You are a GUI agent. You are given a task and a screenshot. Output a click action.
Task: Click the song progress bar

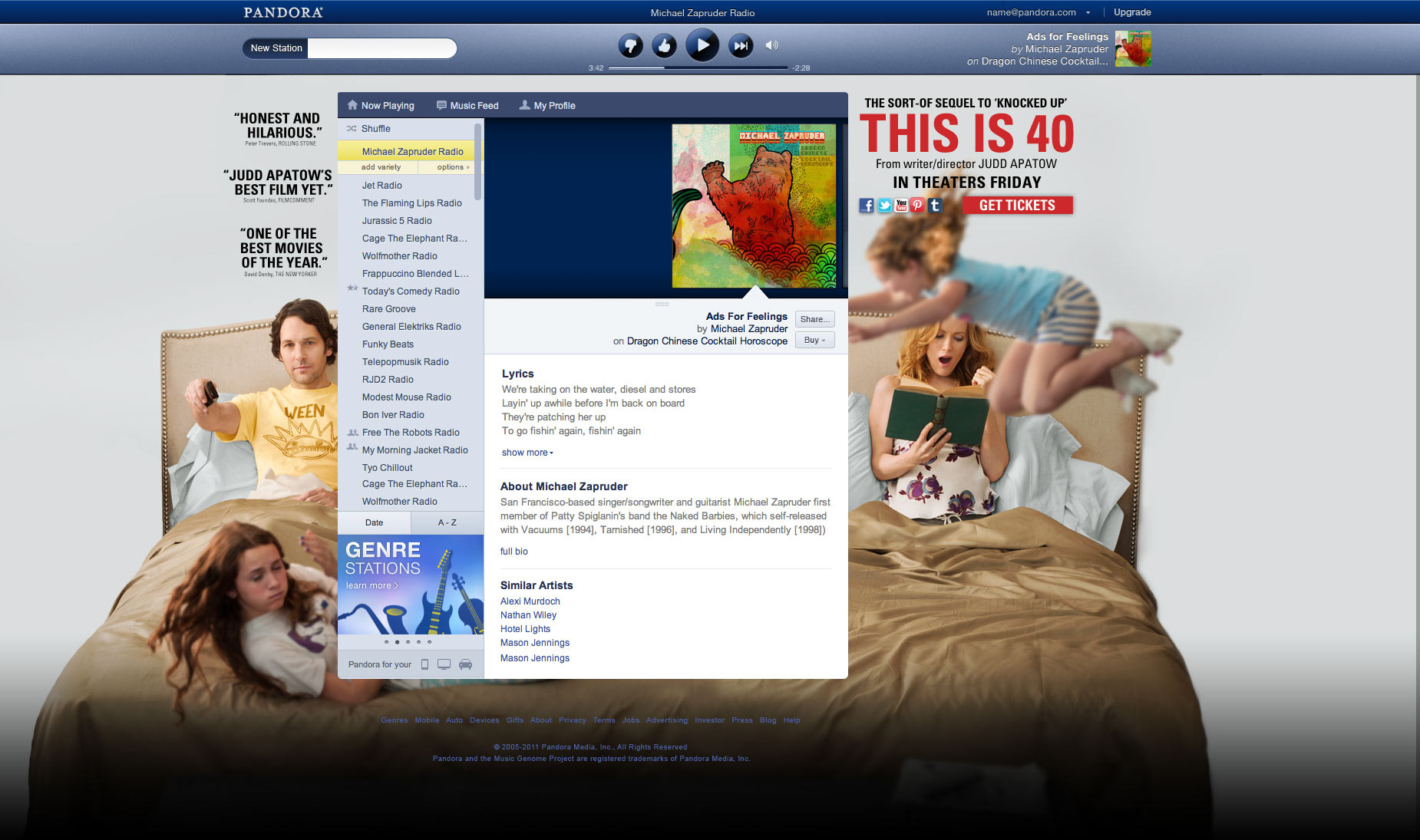click(698, 68)
